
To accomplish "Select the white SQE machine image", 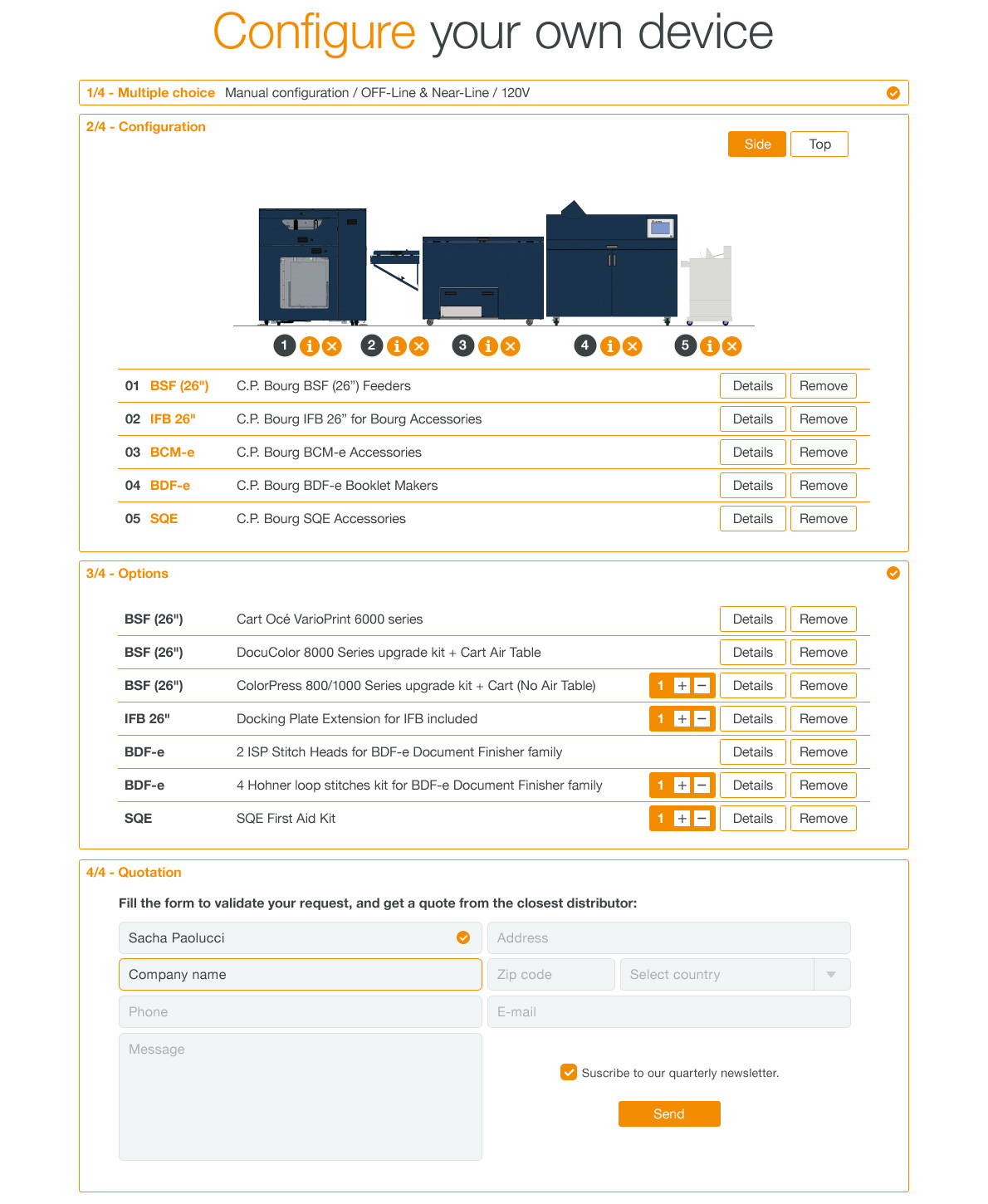I will tap(707, 285).
